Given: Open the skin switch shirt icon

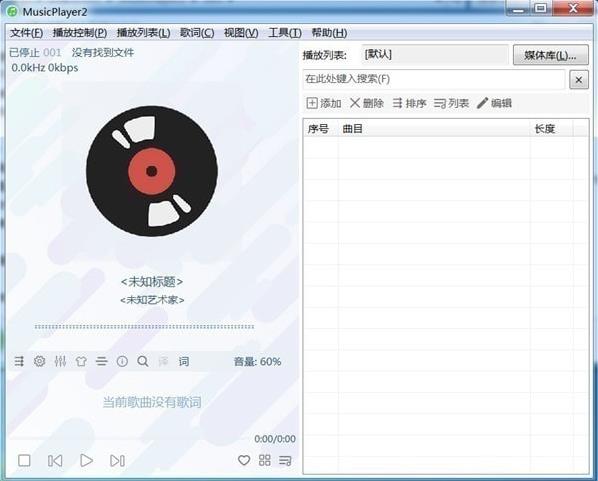Looking at the screenshot, I should click(81, 361).
